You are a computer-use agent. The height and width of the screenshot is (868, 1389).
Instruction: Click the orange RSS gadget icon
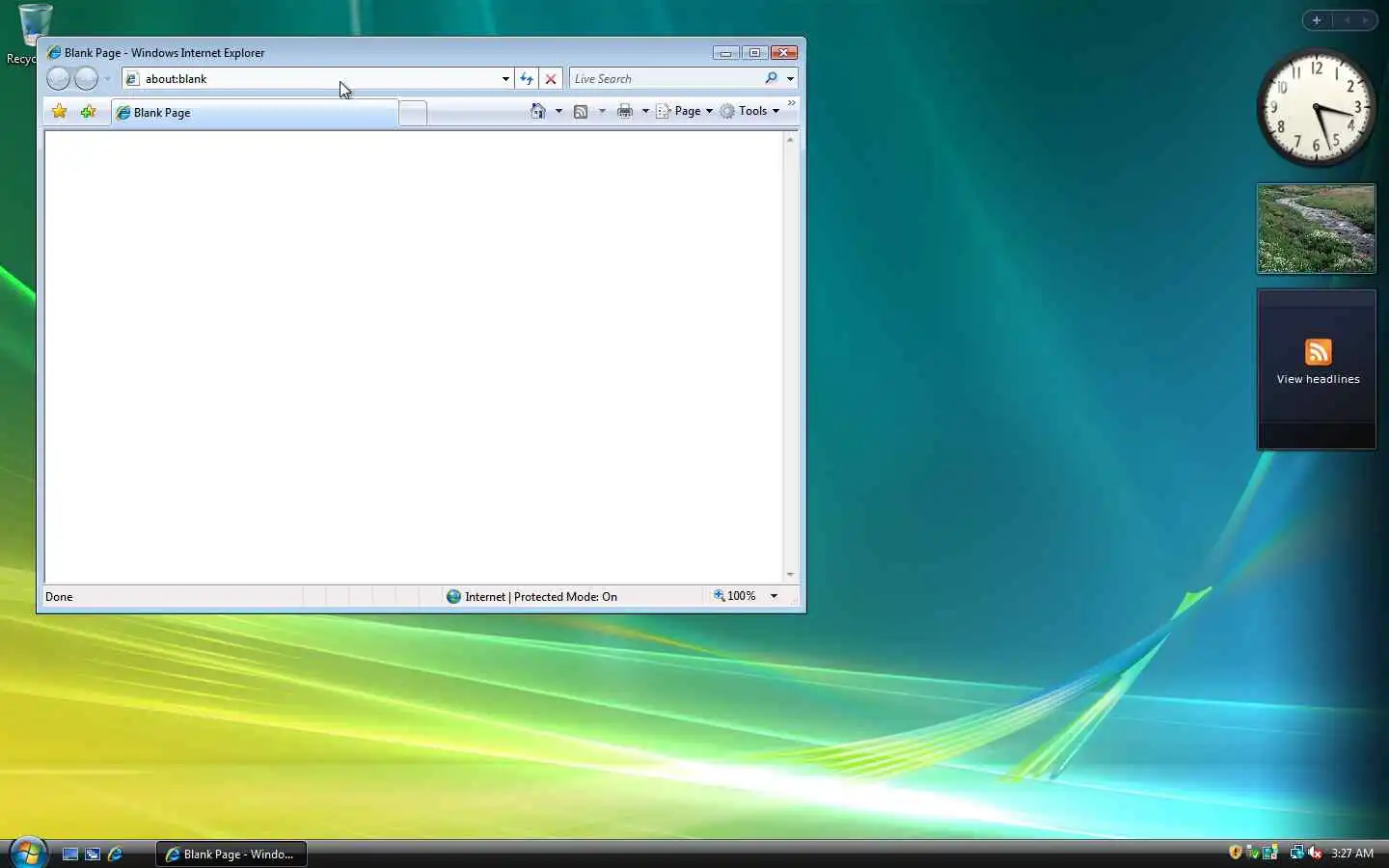1319,352
